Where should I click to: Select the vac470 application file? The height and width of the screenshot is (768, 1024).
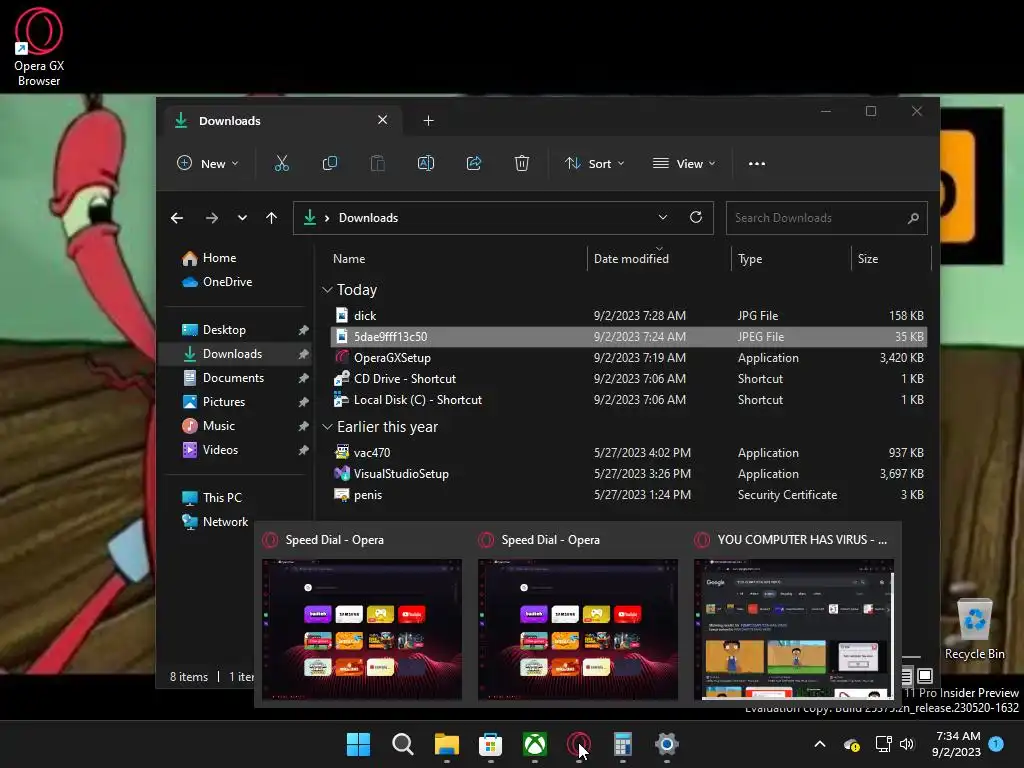click(x=628, y=453)
